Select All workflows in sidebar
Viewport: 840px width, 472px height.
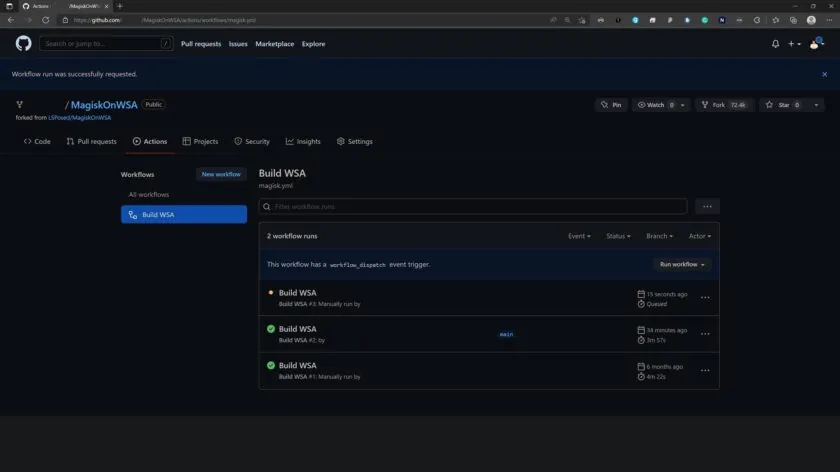(x=149, y=195)
